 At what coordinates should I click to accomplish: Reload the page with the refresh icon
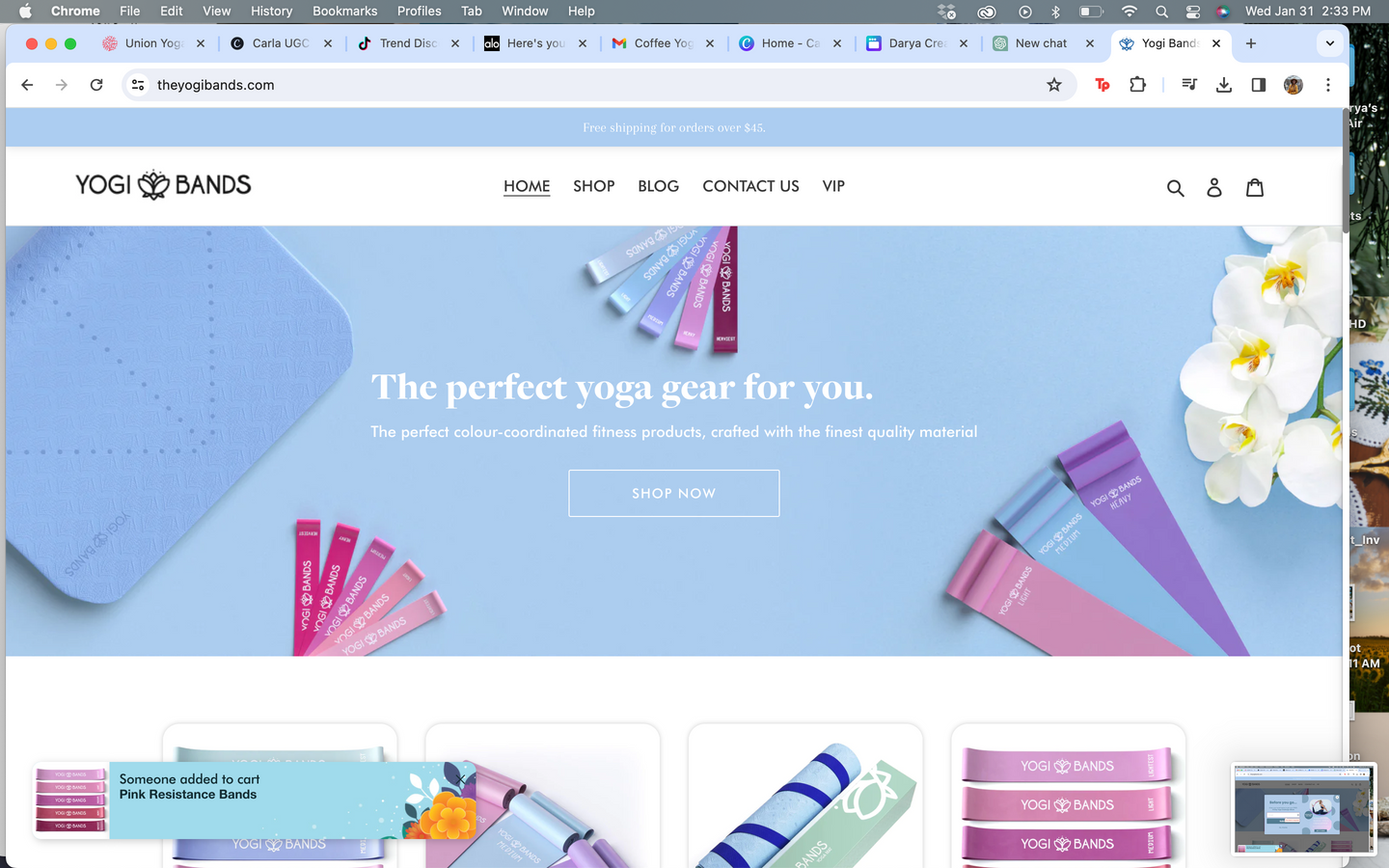[96, 85]
